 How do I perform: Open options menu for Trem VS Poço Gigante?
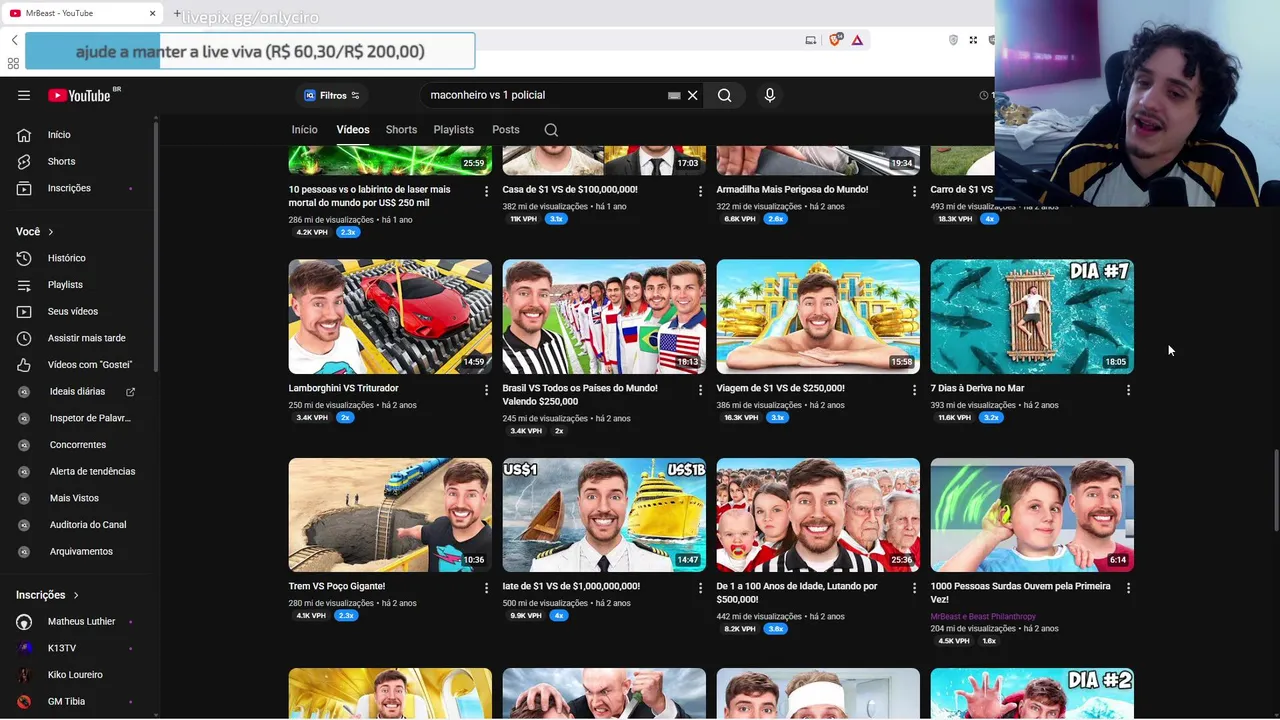pos(486,588)
